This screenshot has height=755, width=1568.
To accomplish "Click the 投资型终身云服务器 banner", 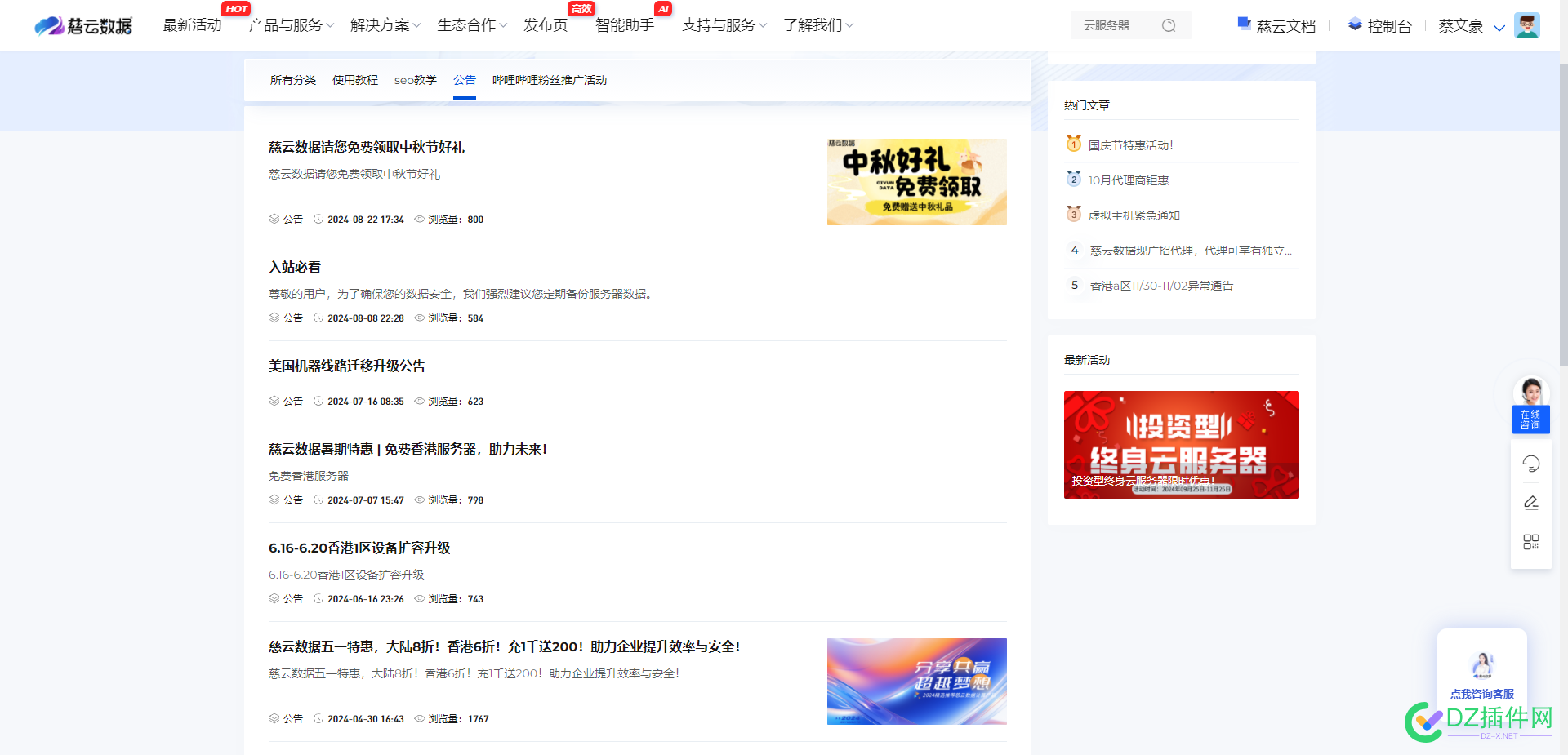I will [x=1181, y=445].
